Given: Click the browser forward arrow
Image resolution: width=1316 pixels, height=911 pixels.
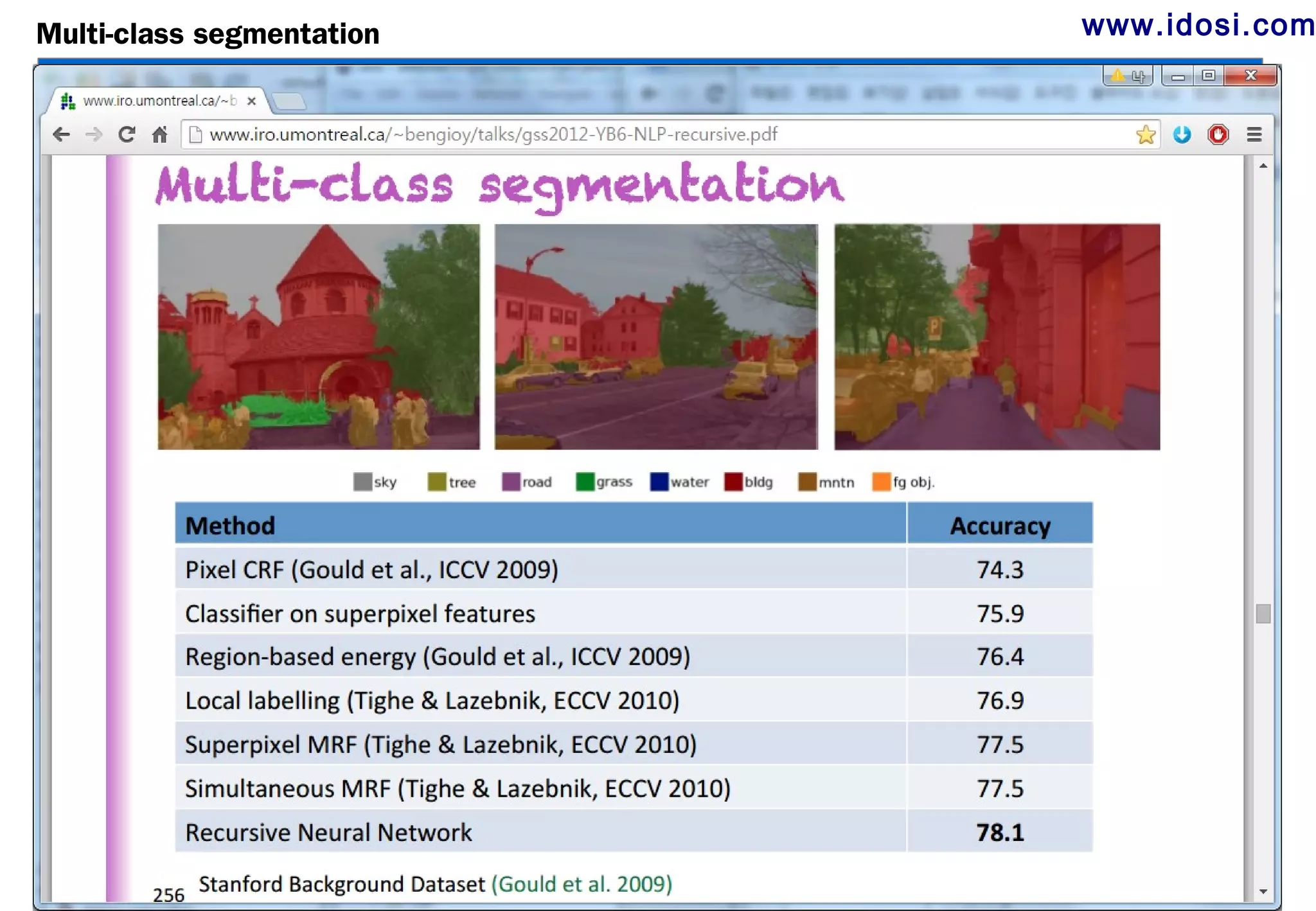Looking at the screenshot, I should click(94, 134).
